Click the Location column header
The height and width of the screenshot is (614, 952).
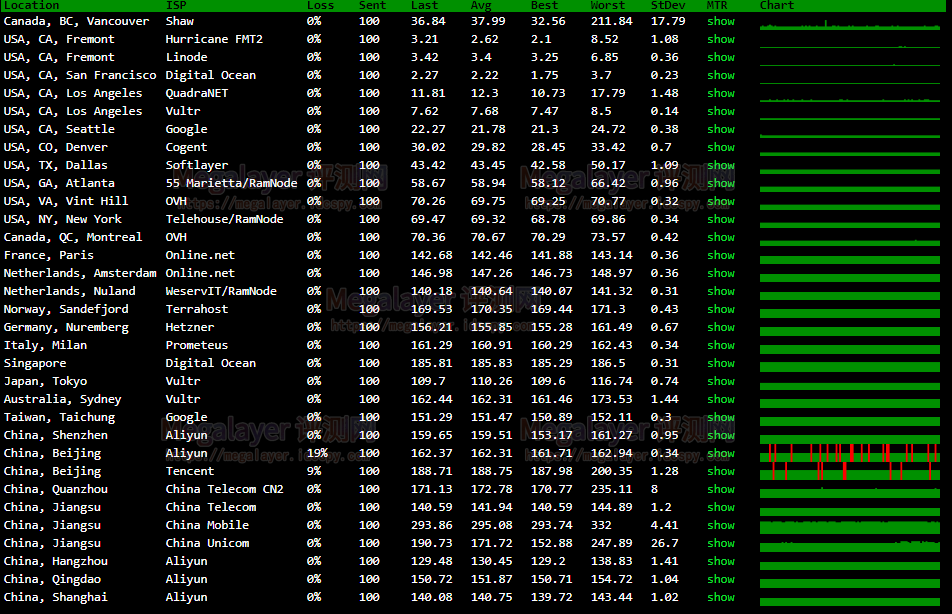(x=32, y=5)
